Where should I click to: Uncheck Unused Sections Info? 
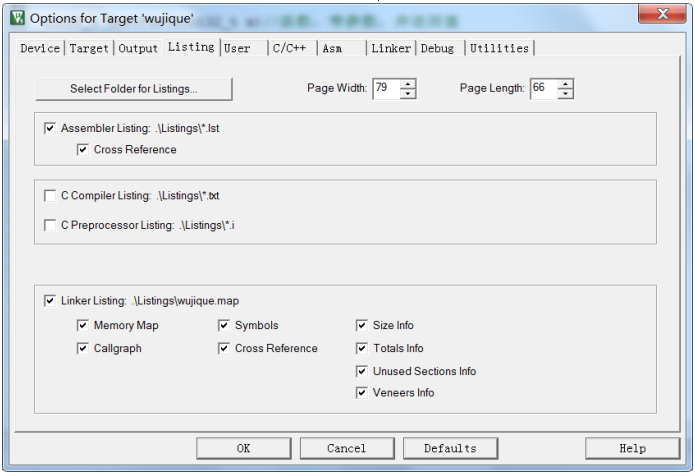pyautogui.click(x=362, y=371)
